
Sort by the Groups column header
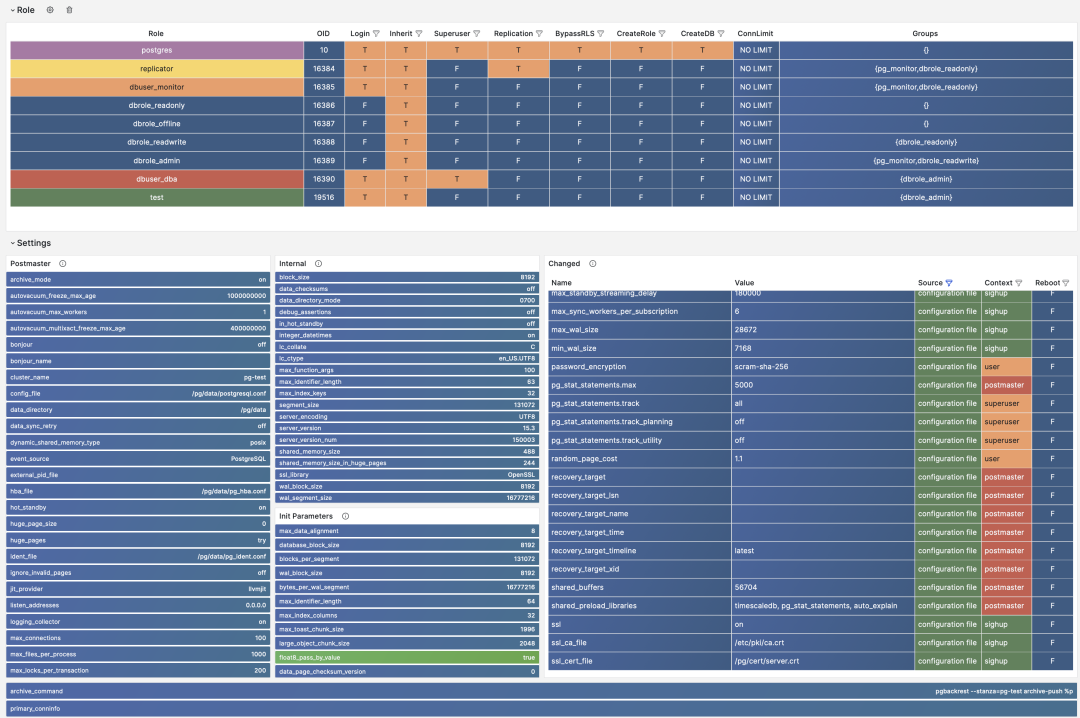pyautogui.click(x=925, y=33)
